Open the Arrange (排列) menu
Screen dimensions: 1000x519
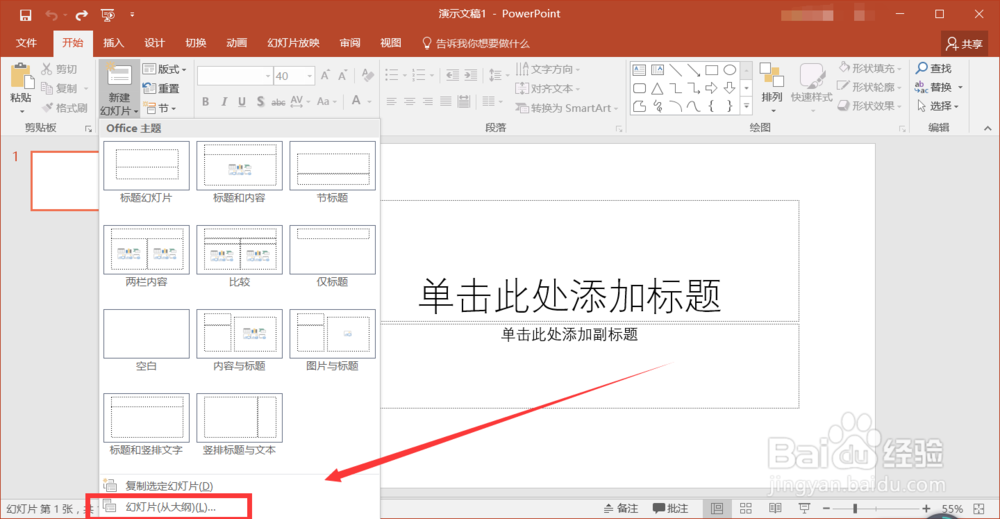pyautogui.click(x=772, y=86)
